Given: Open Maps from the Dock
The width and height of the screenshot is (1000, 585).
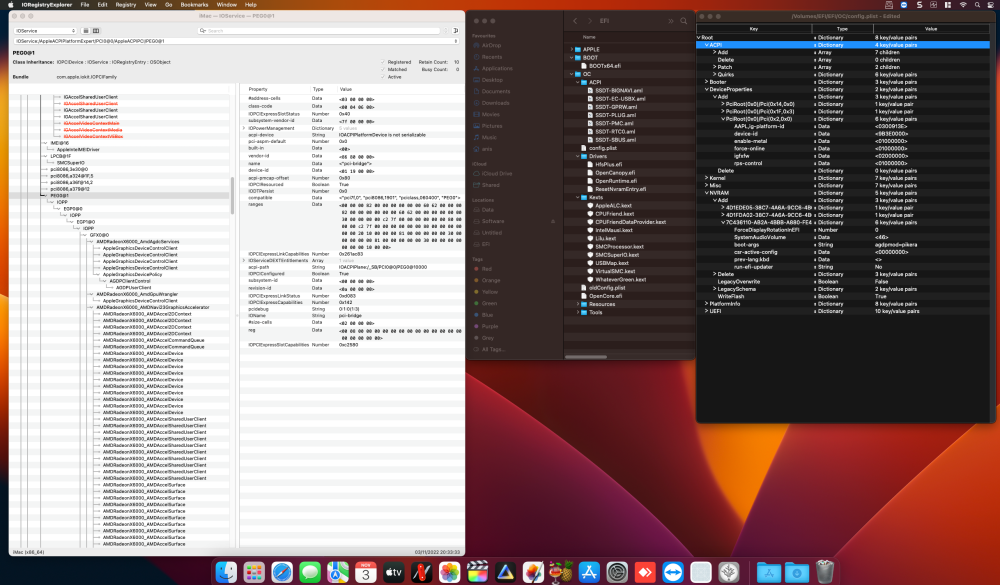Looking at the screenshot, I should click(338, 572).
